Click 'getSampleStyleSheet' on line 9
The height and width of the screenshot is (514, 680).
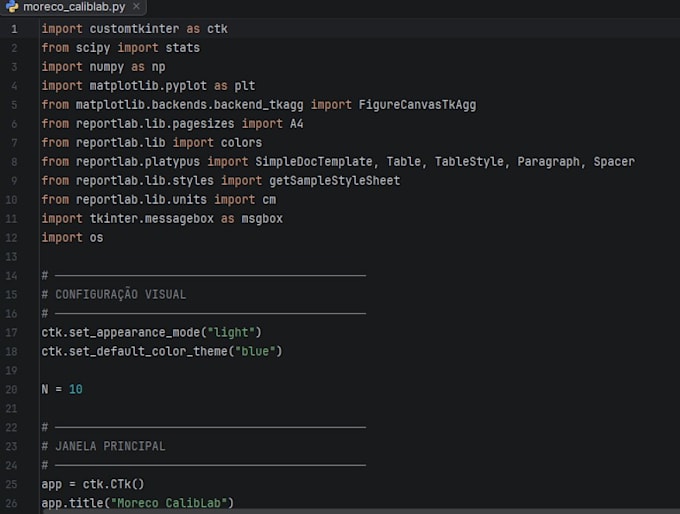(x=334, y=181)
